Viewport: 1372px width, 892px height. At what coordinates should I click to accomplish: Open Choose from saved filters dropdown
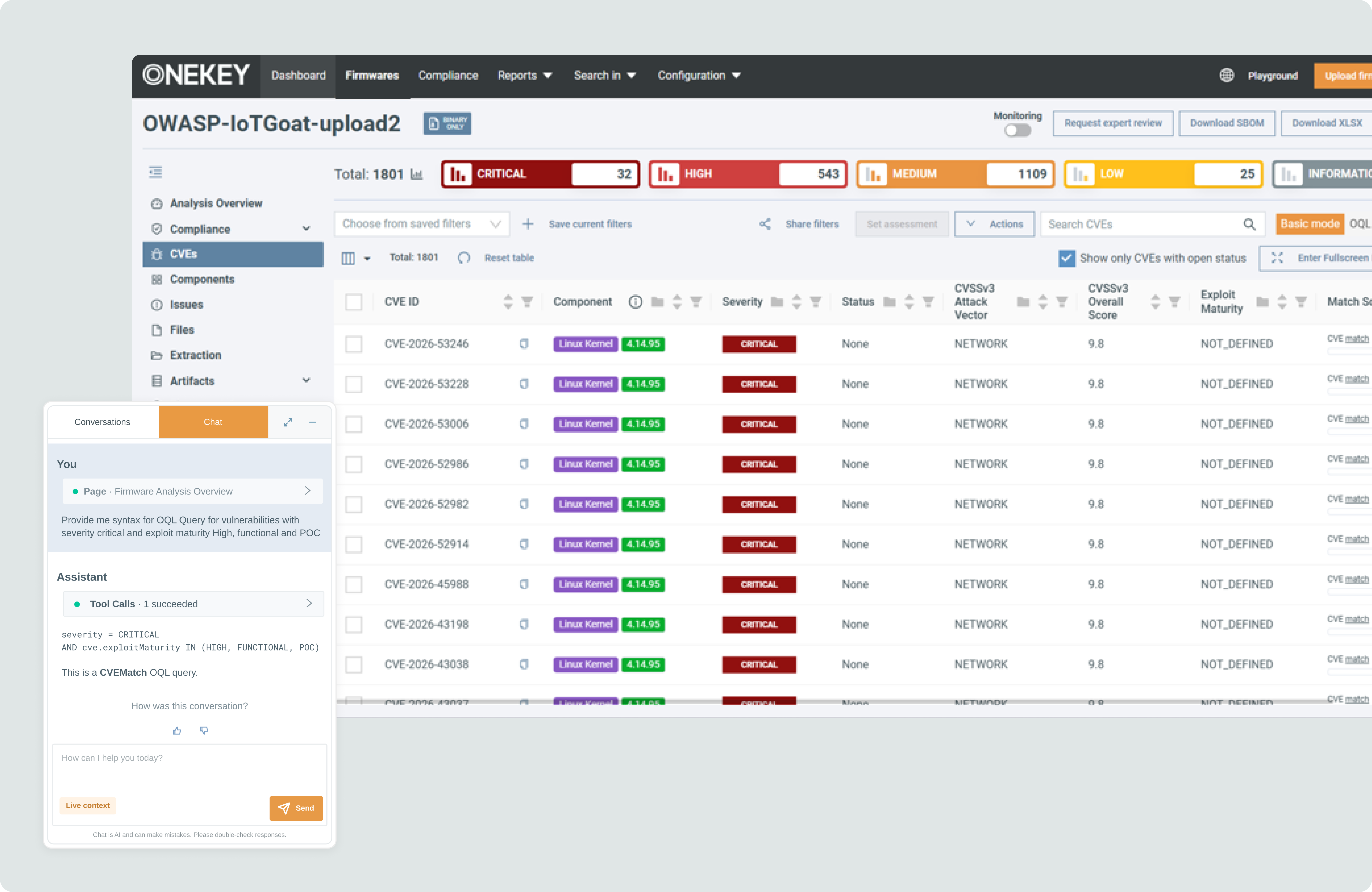tap(422, 224)
